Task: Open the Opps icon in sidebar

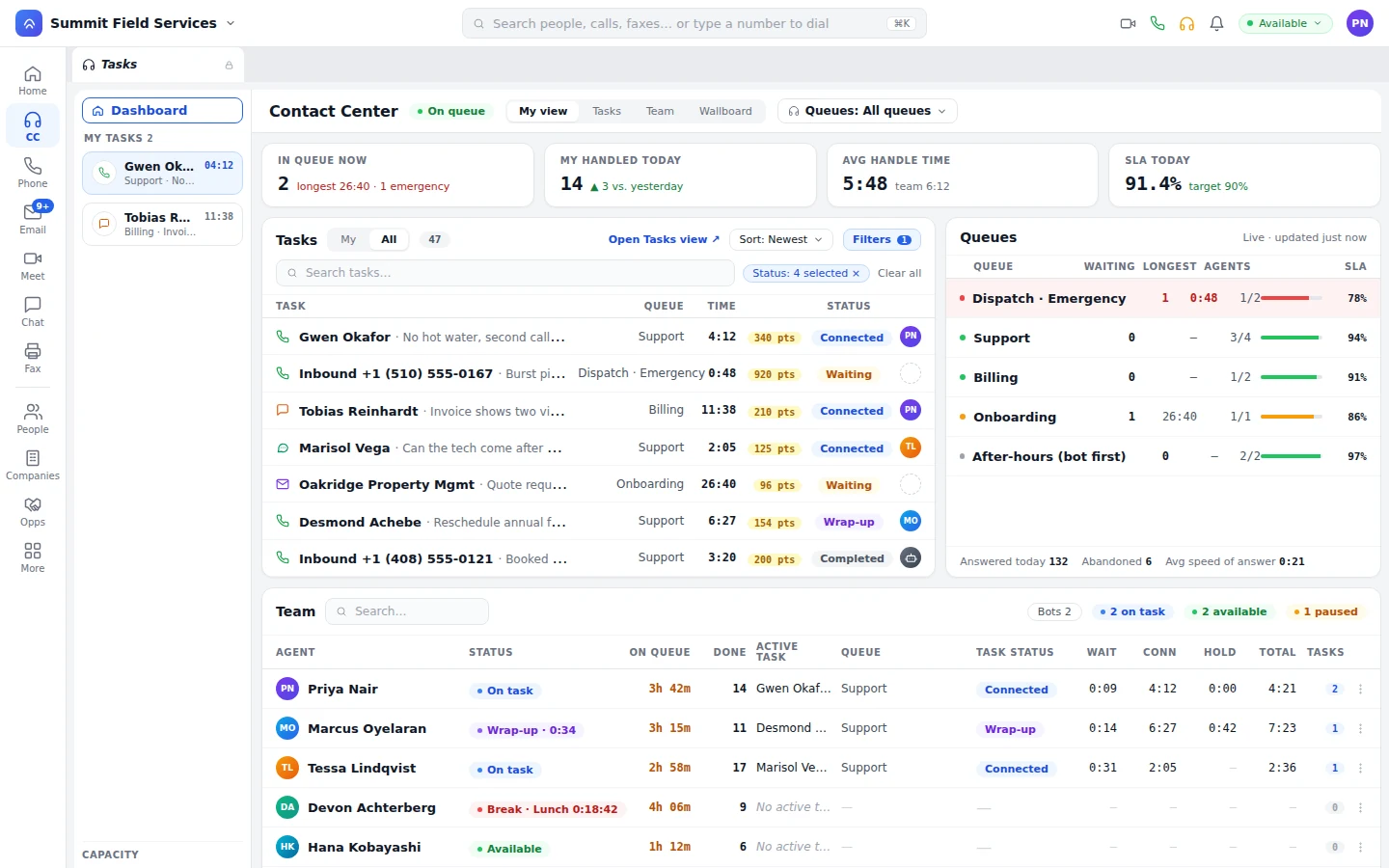Action: [33, 511]
